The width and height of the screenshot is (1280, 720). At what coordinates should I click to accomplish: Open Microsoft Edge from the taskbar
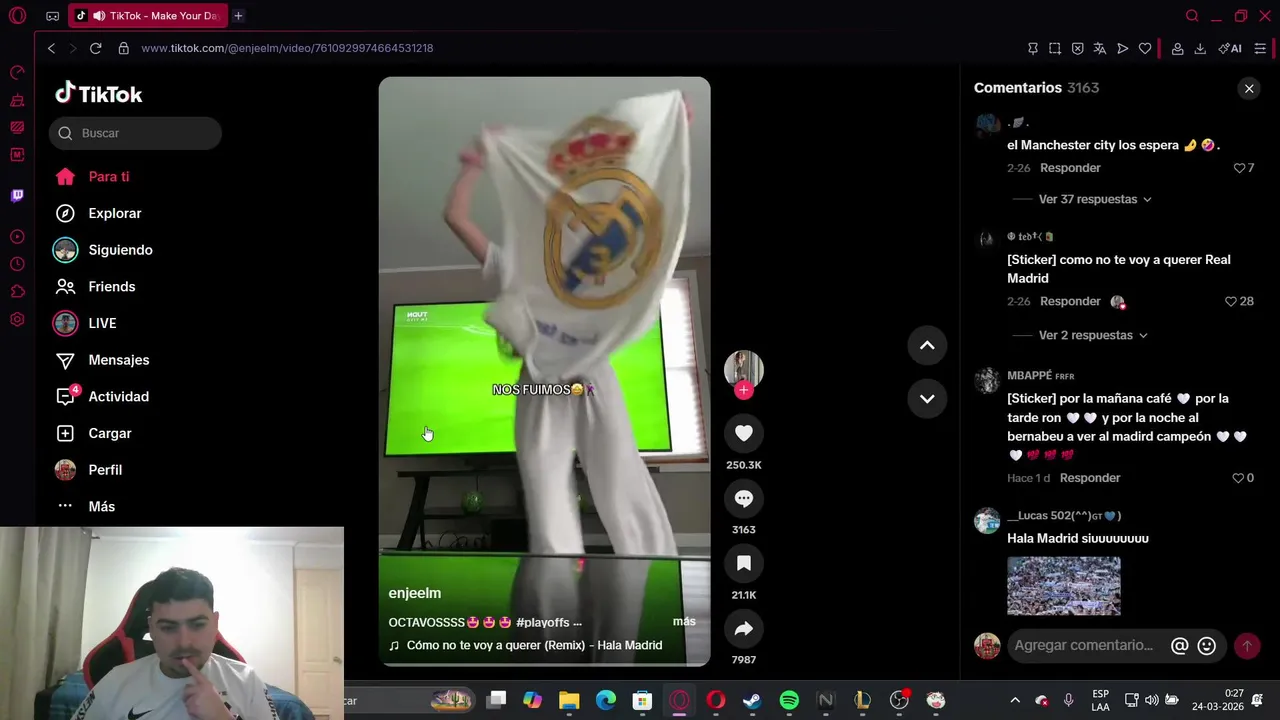click(606, 700)
